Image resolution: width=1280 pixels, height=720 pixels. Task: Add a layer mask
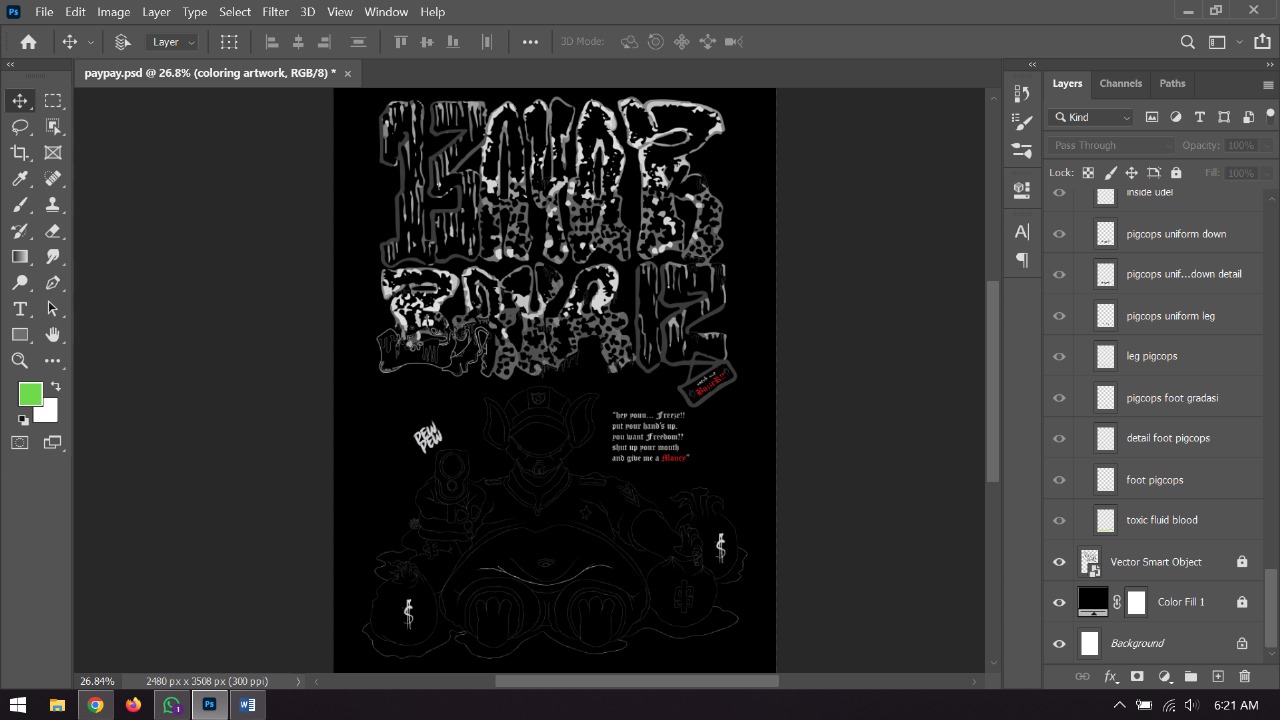pos(1137,677)
